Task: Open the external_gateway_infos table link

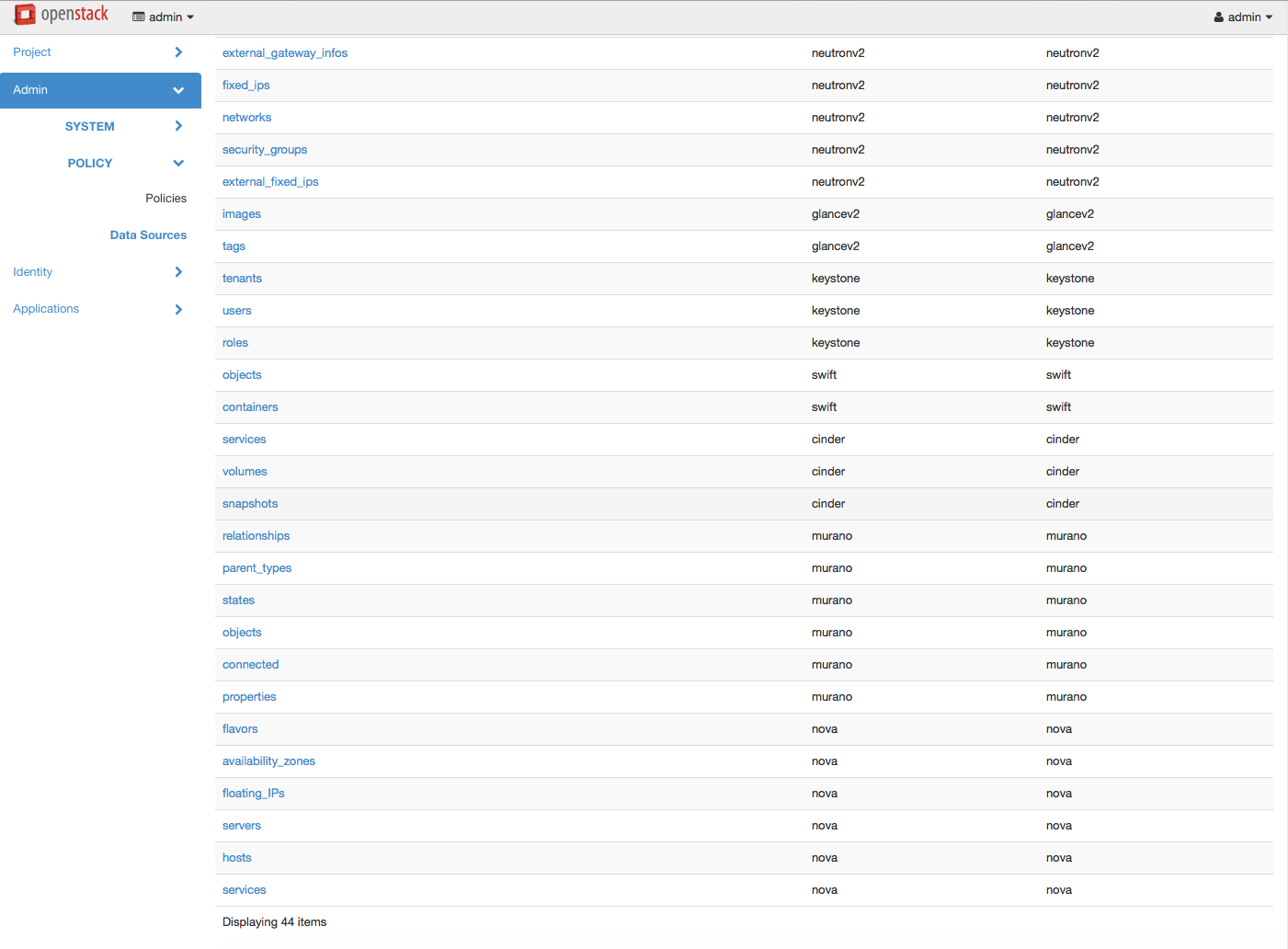Action: pyautogui.click(x=285, y=53)
